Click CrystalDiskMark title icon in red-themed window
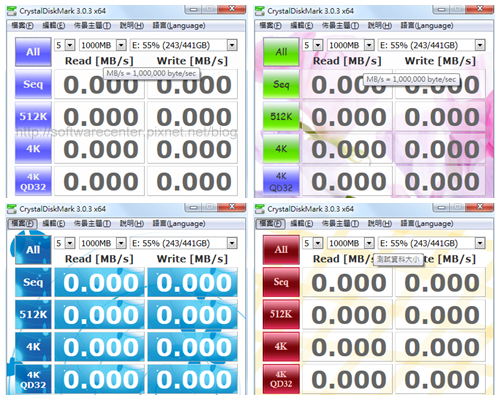The image size is (500, 400). click(x=260, y=209)
